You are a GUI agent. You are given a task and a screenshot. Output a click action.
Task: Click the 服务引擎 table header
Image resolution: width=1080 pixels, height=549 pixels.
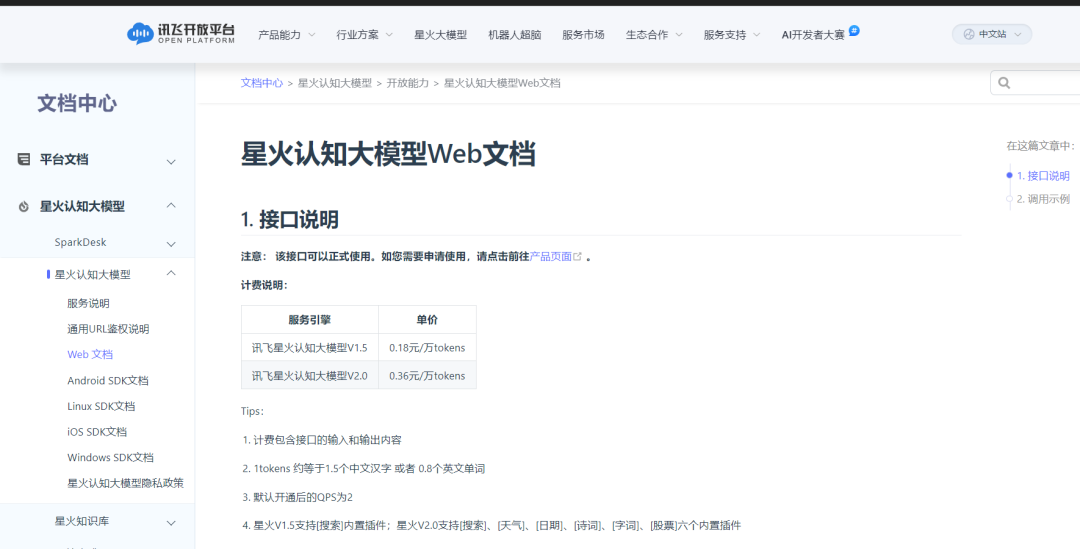point(310,320)
